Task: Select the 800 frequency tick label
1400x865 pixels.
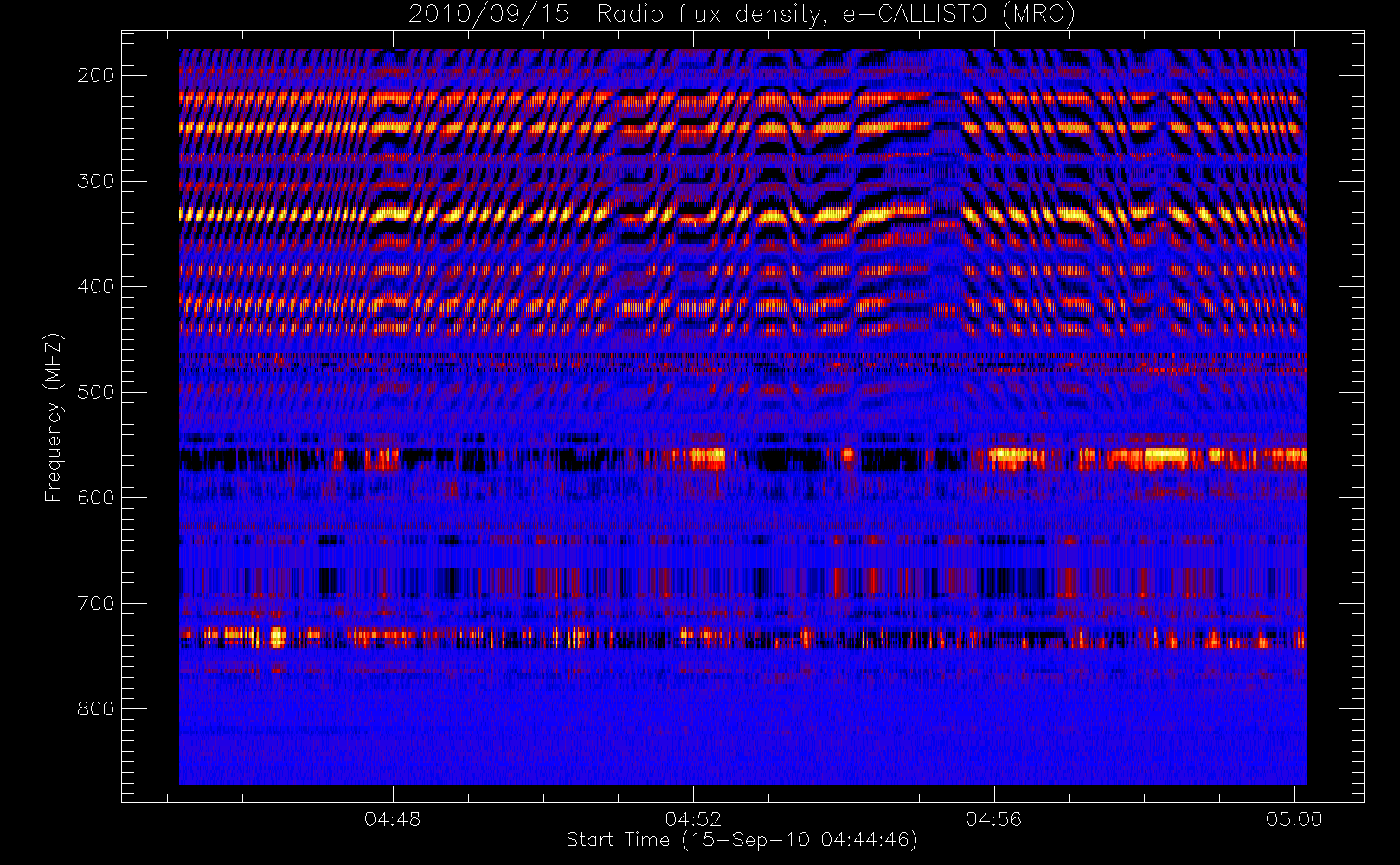Action: [95, 708]
